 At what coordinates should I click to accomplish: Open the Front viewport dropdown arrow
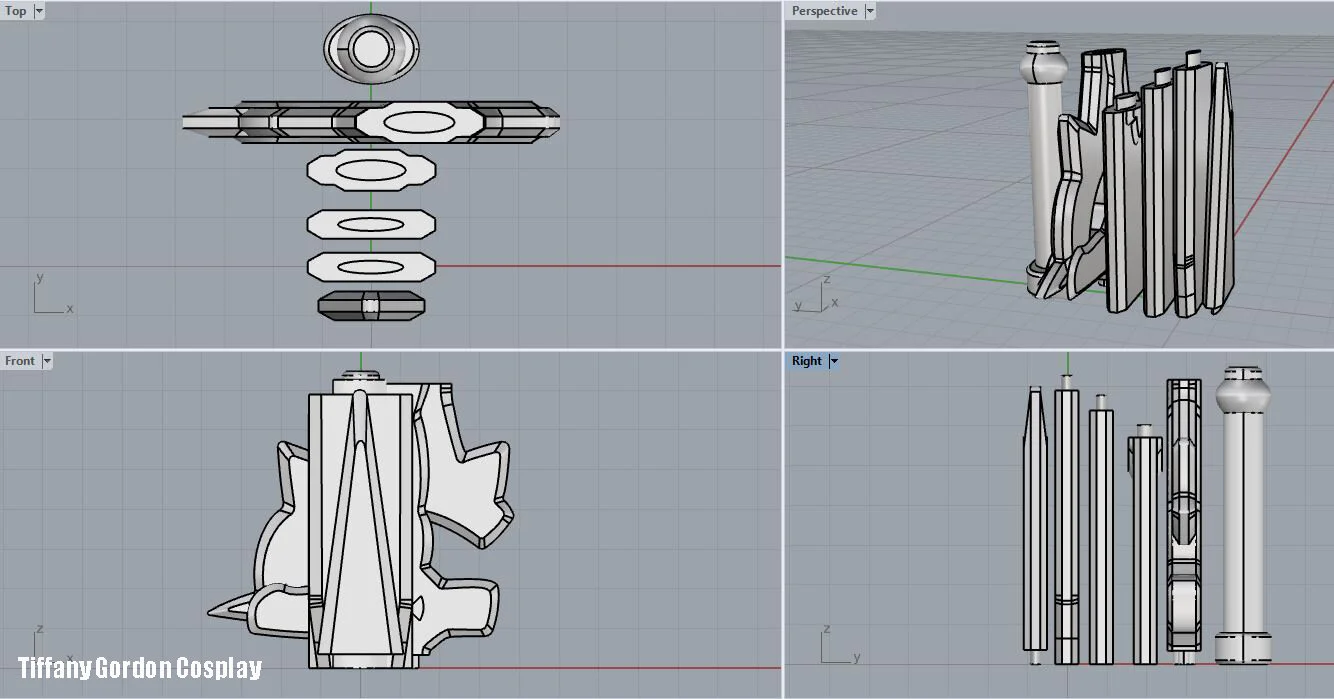(x=47, y=361)
